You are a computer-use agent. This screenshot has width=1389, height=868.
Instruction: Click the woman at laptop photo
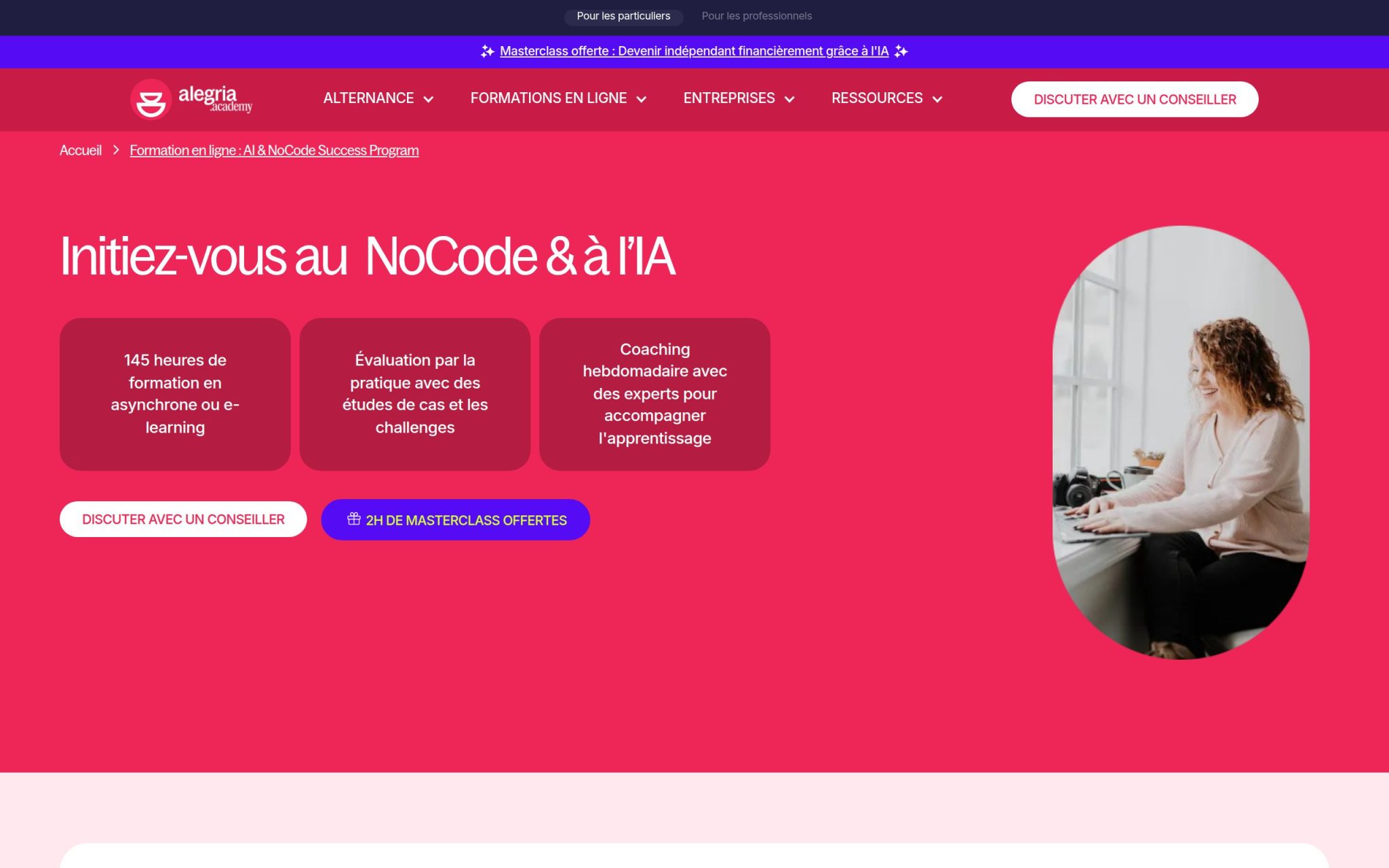coord(1181,442)
